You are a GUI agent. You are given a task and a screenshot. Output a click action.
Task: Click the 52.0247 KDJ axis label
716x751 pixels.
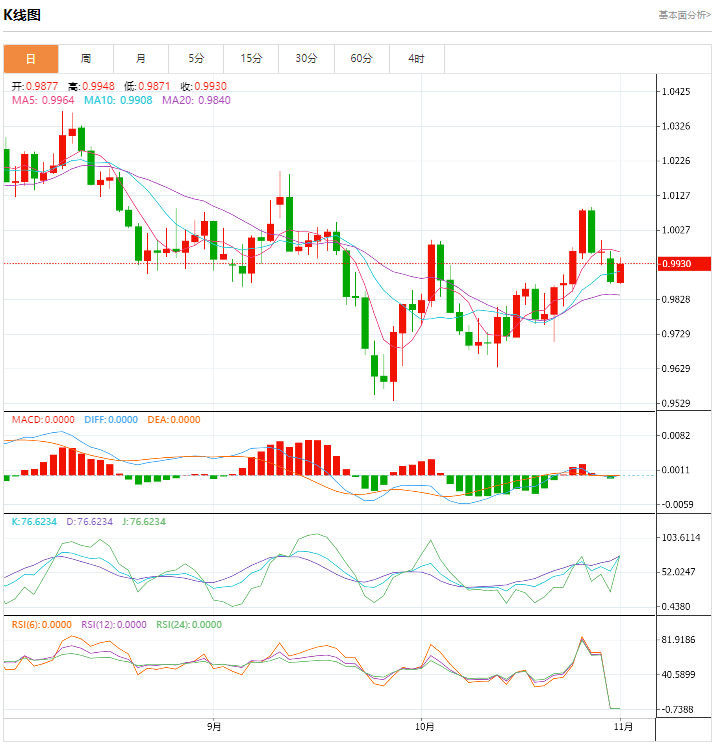(x=678, y=572)
